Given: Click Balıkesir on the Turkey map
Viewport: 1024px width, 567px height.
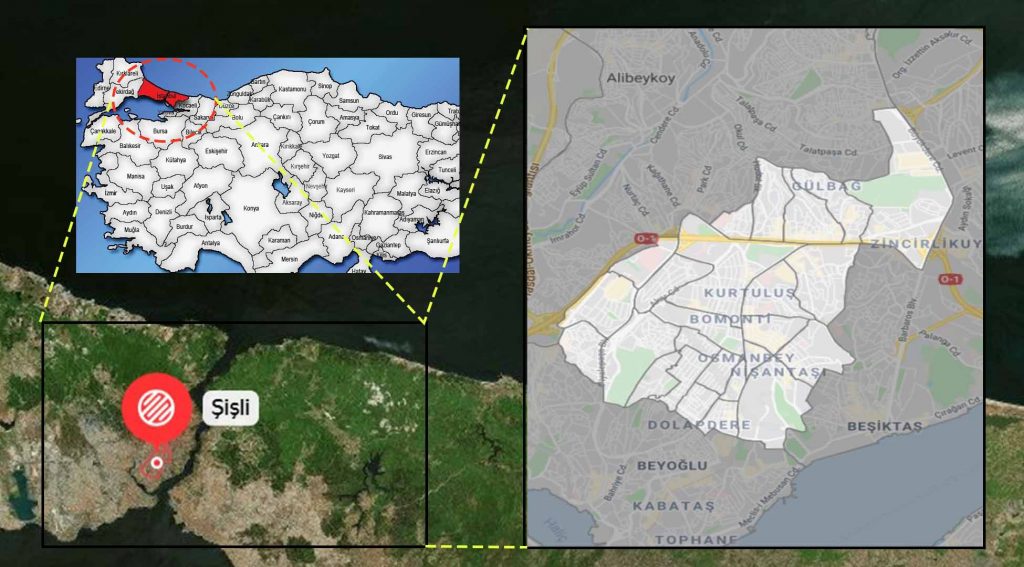Looking at the screenshot, I should [x=130, y=146].
